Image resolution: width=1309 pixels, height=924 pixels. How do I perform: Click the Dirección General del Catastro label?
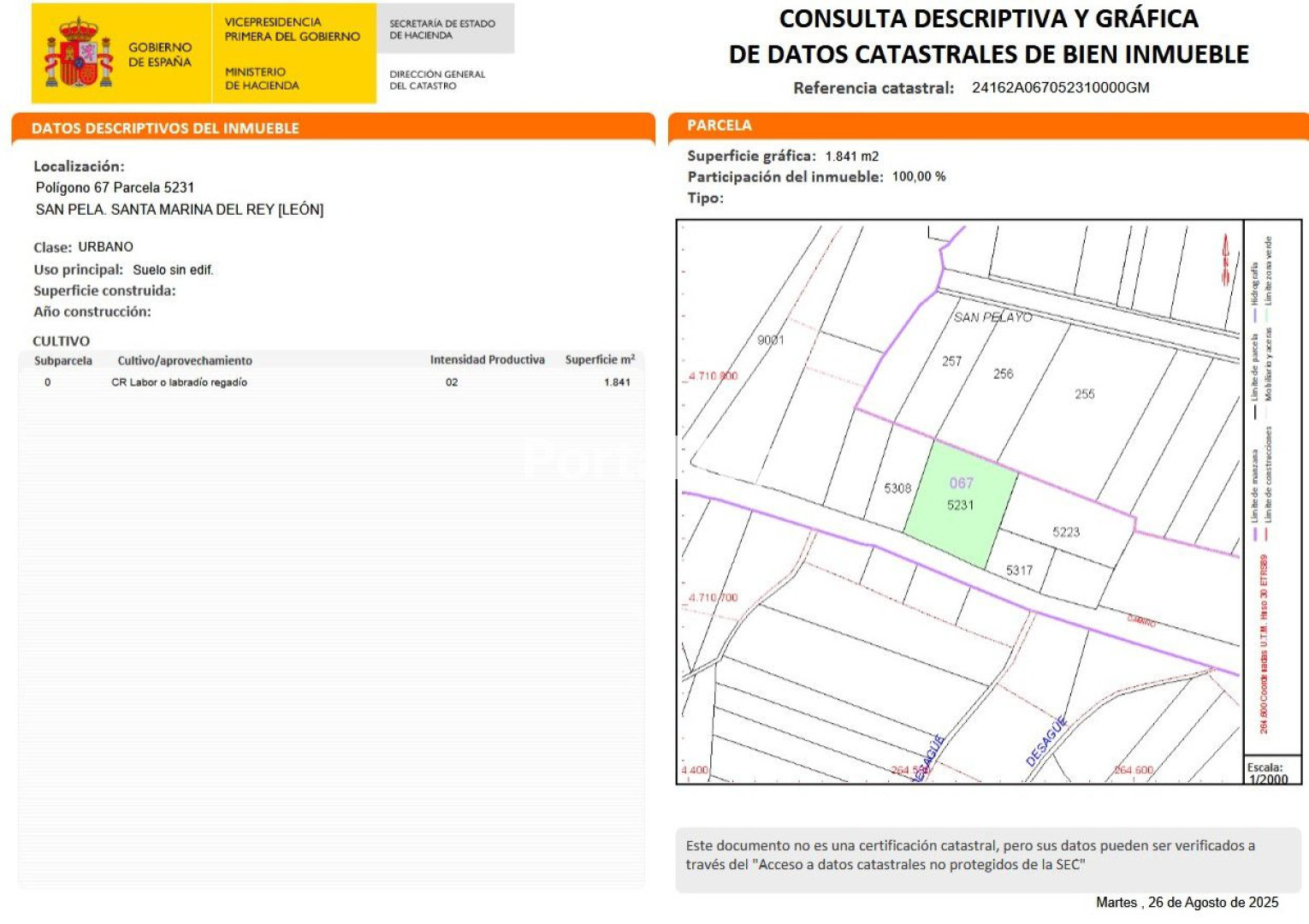(x=437, y=80)
